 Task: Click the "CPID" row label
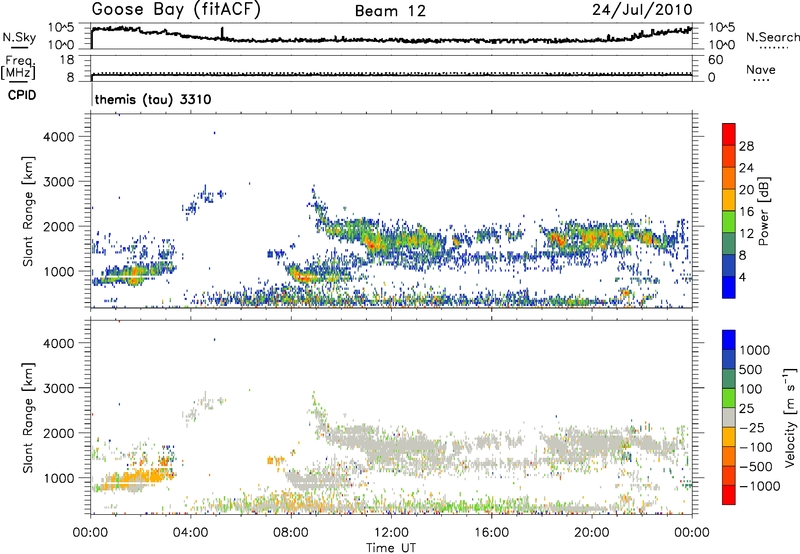pos(22,95)
